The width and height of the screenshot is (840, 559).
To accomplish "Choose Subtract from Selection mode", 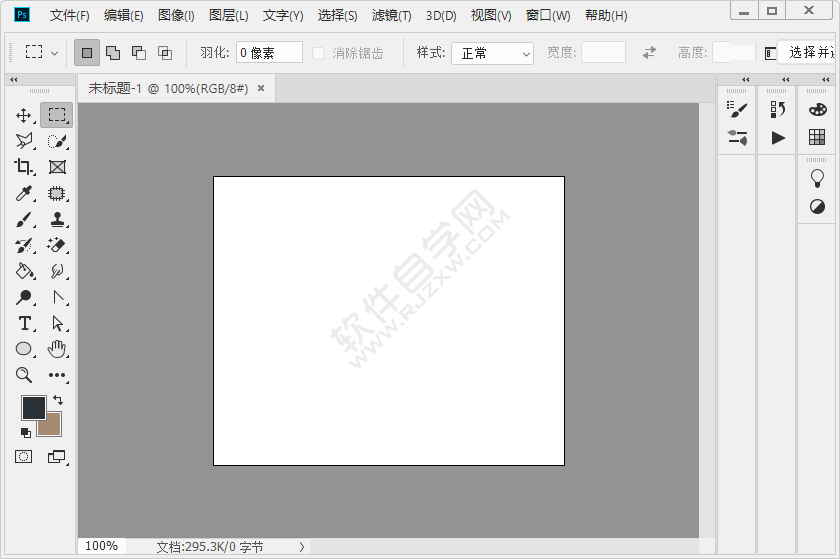I will (139, 53).
